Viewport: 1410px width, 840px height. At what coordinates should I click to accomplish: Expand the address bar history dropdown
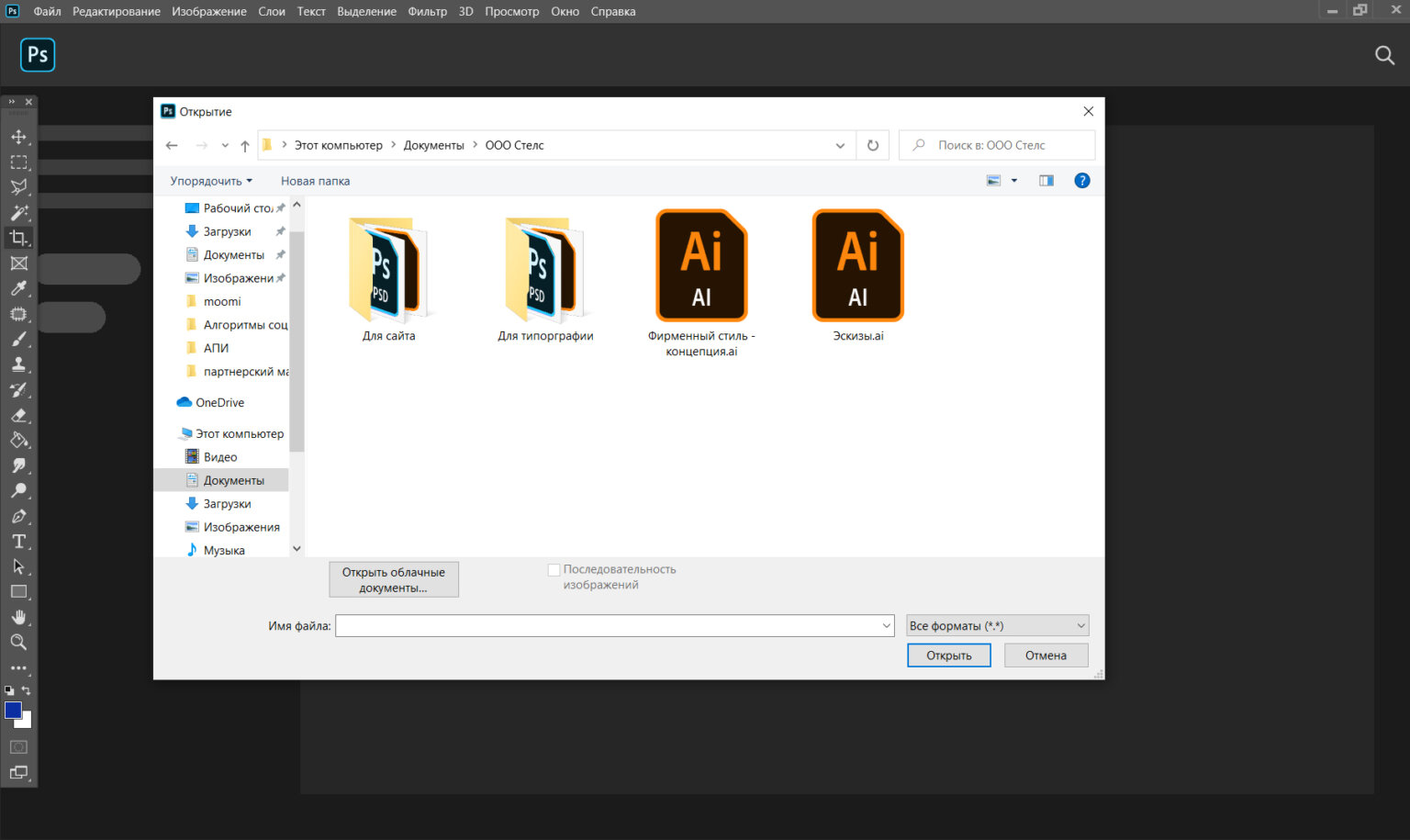pos(840,145)
